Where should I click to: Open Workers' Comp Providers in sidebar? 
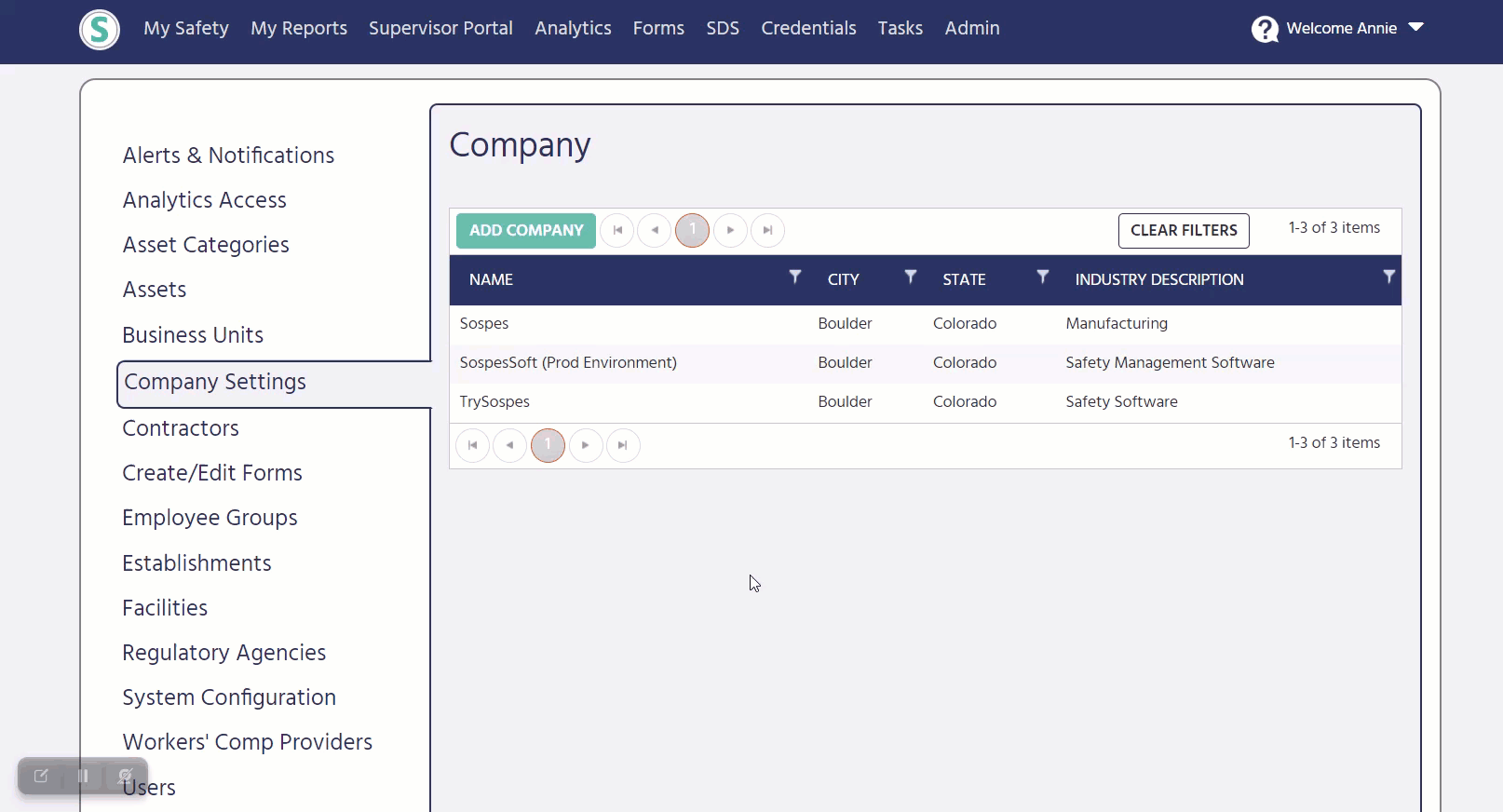pyautogui.click(x=248, y=742)
